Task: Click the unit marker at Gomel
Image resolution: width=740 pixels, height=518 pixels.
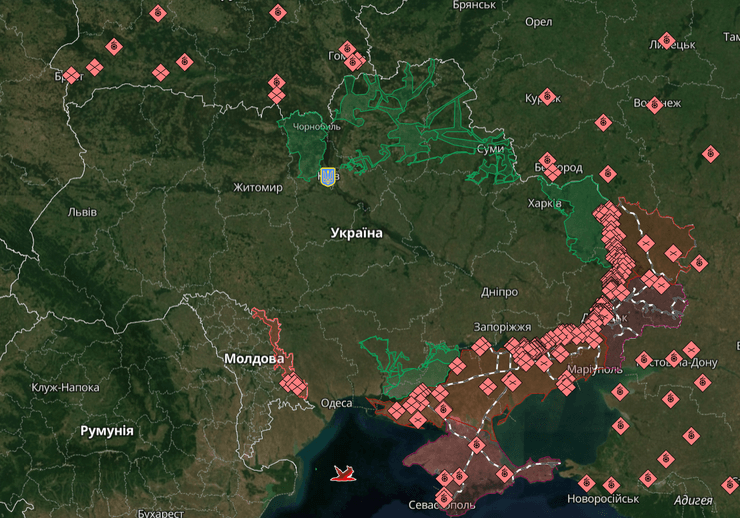Action: click(x=347, y=50)
